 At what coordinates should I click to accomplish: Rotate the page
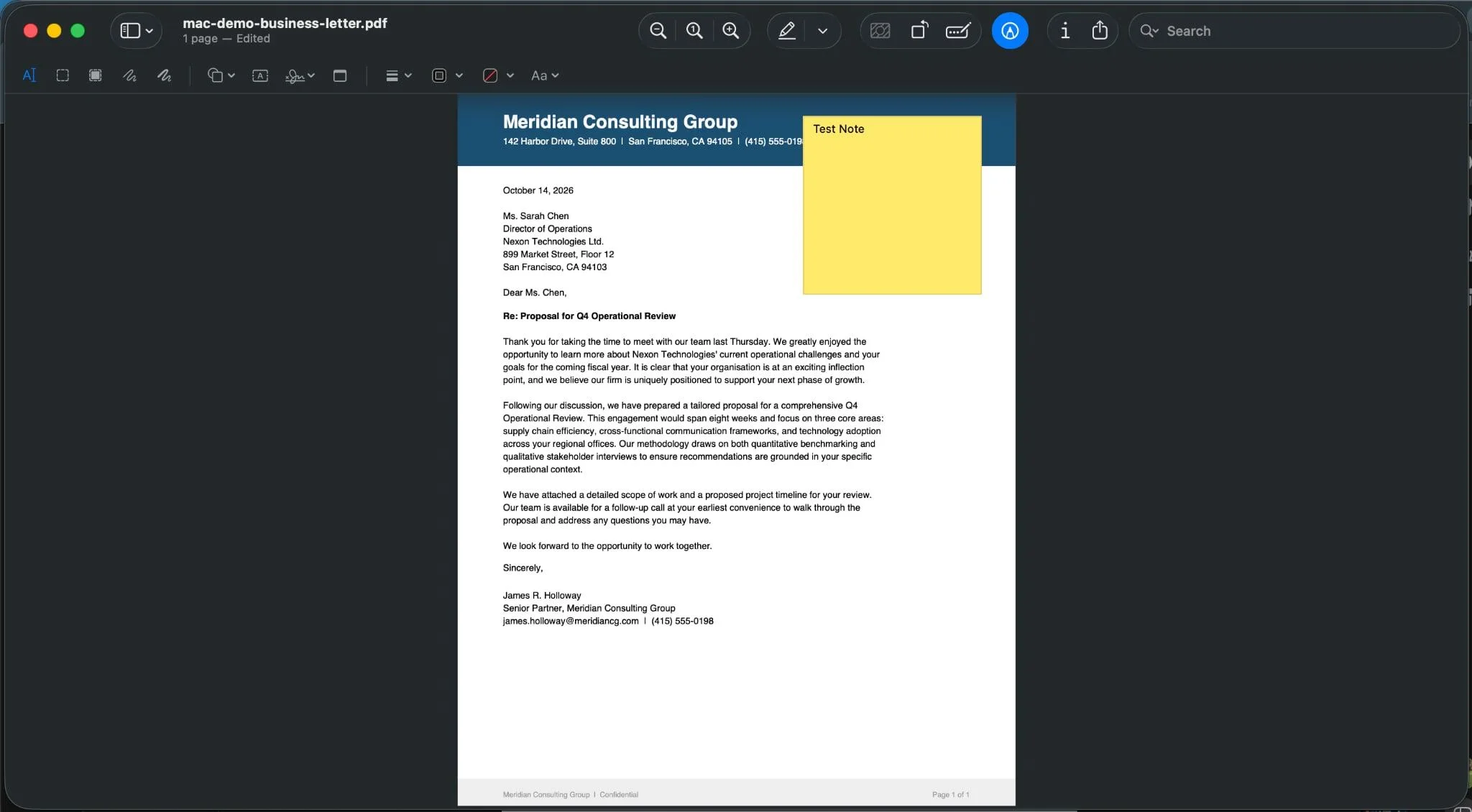(x=919, y=31)
